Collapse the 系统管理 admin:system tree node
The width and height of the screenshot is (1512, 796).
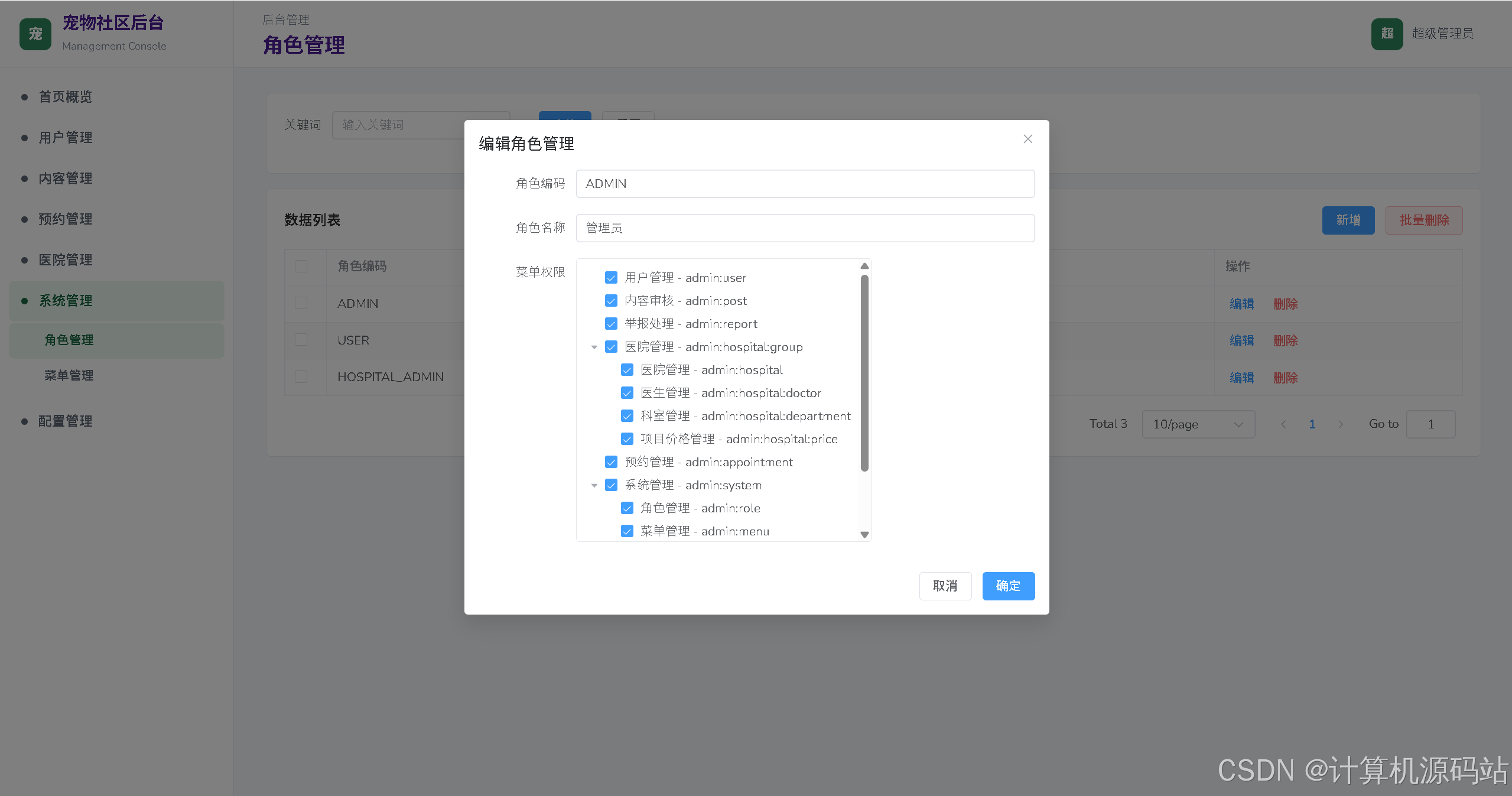coord(594,486)
